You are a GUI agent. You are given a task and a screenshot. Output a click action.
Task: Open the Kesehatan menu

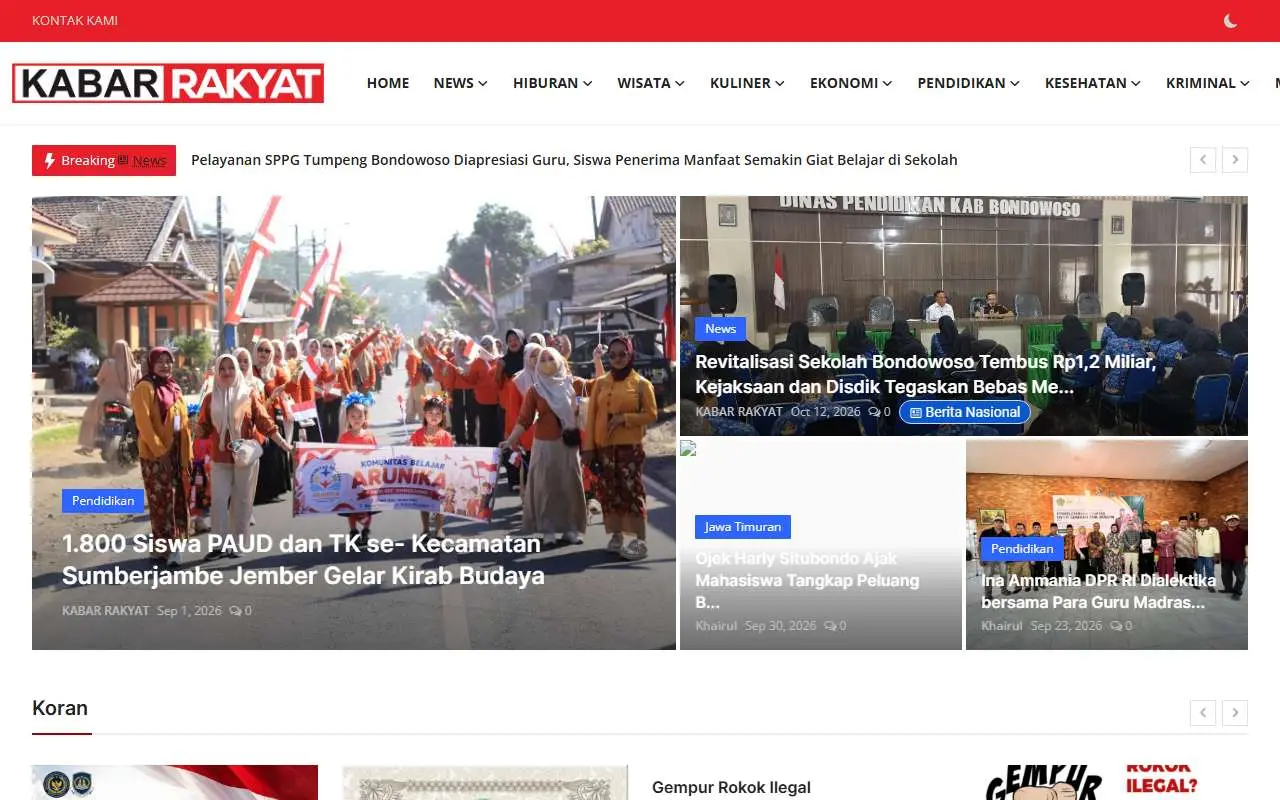[1092, 83]
